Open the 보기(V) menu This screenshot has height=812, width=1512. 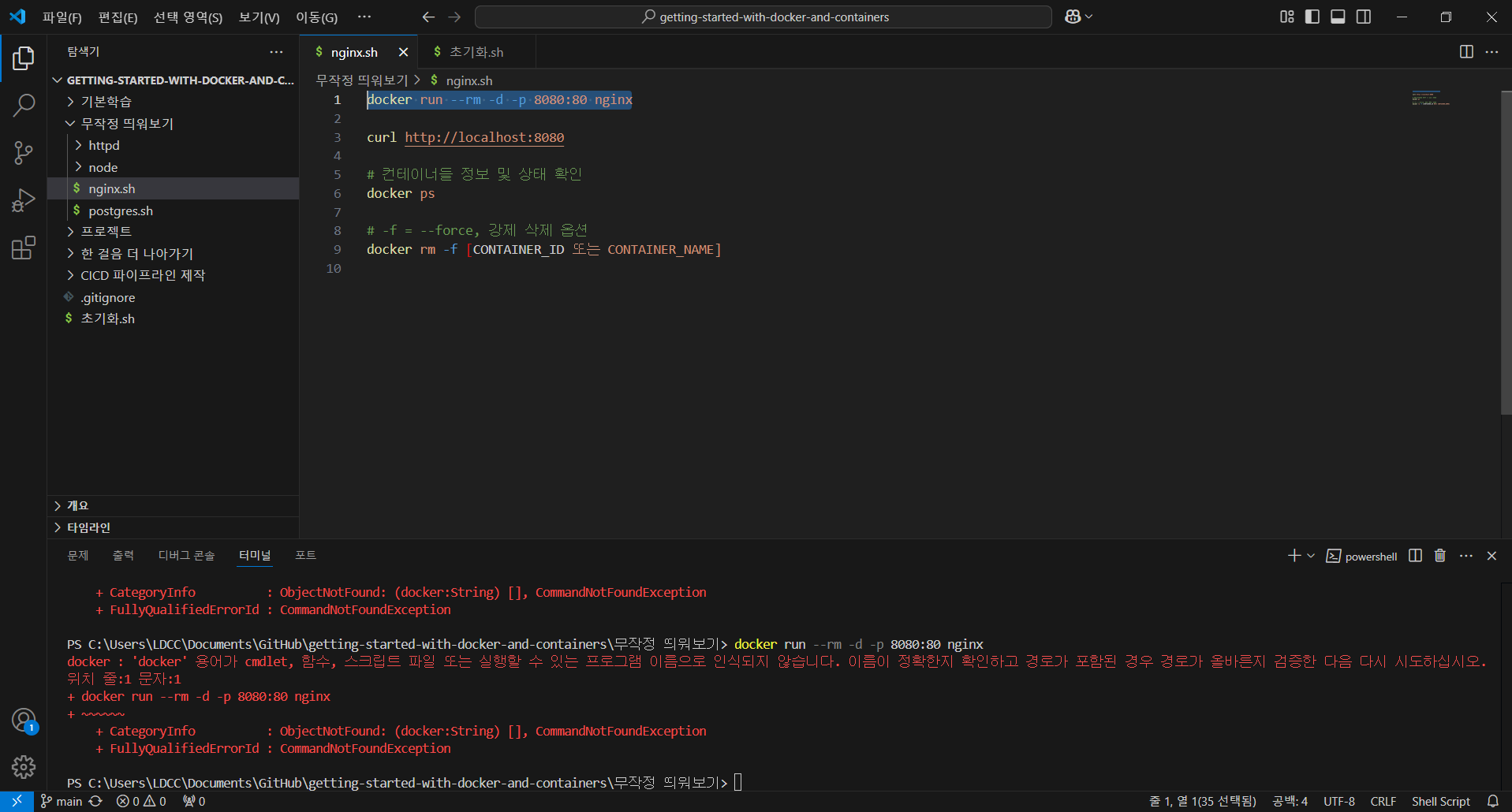[259, 17]
